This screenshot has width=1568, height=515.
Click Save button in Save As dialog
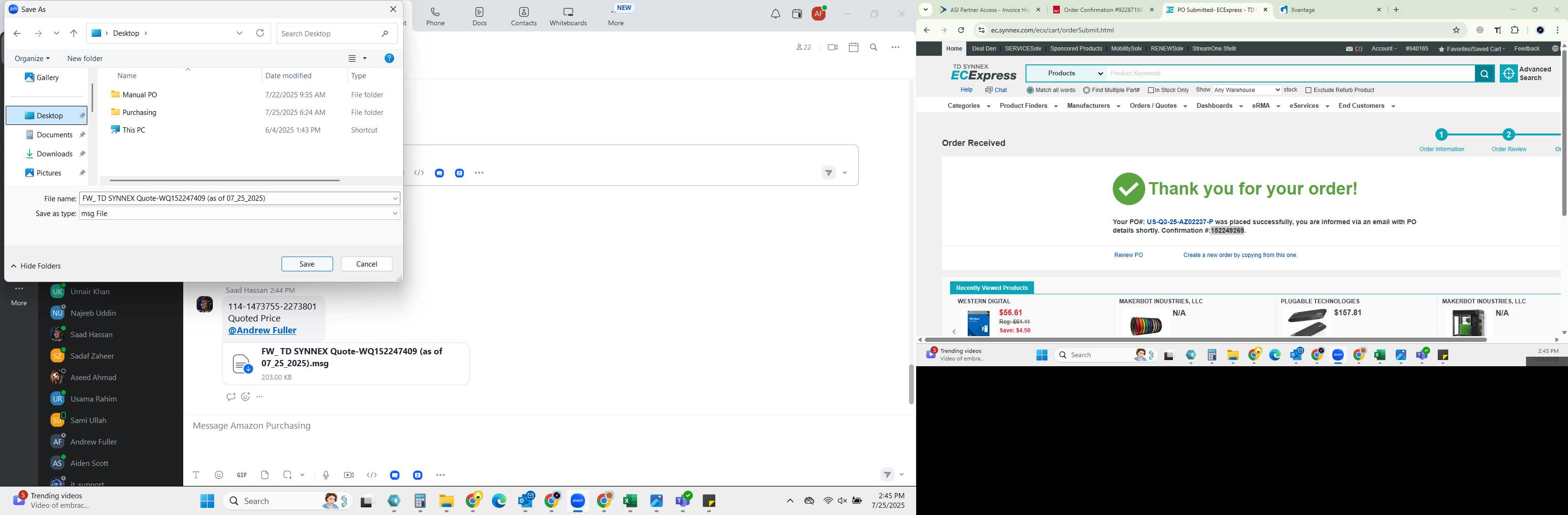[x=307, y=264]
